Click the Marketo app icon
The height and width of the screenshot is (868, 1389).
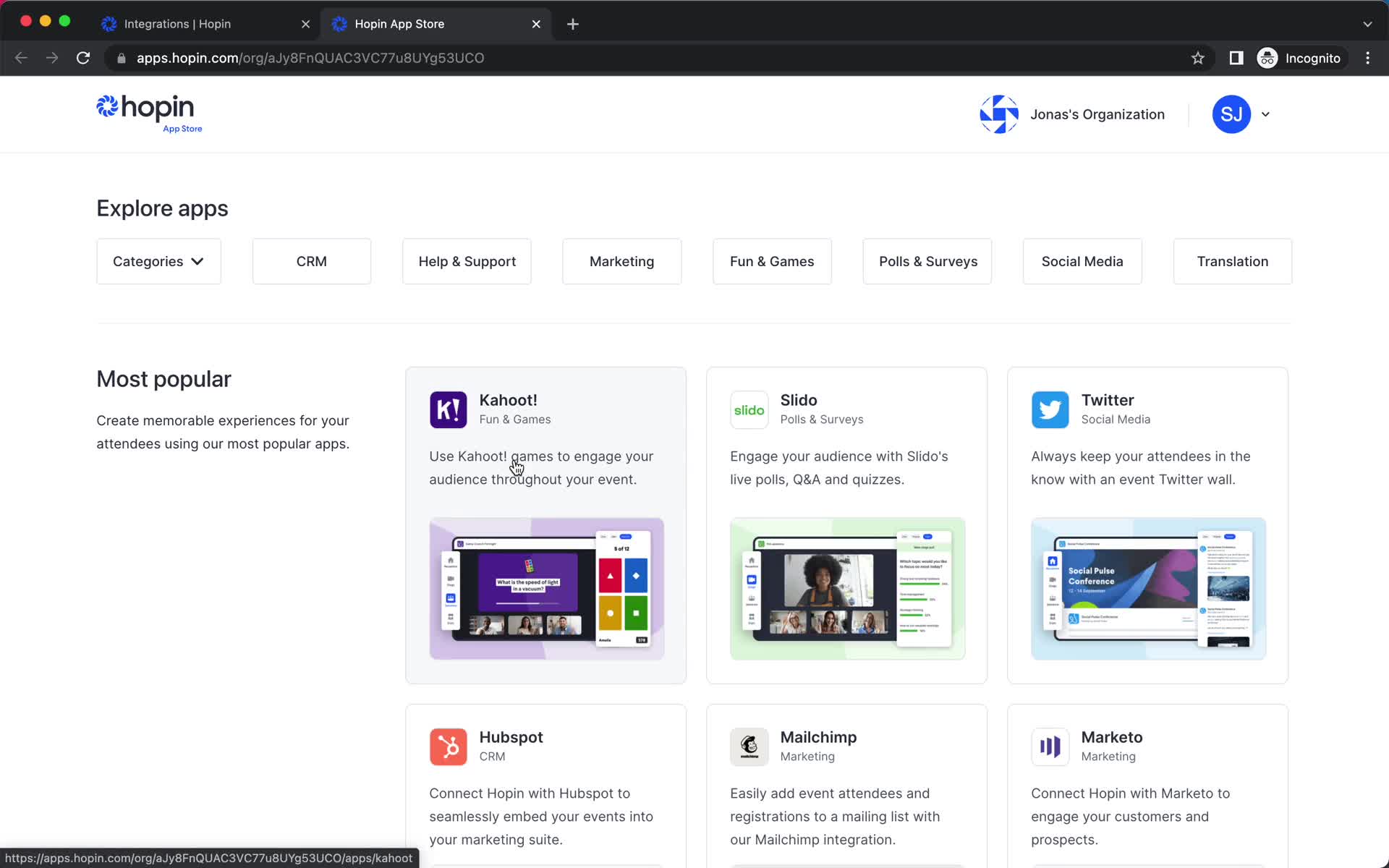1050,746
